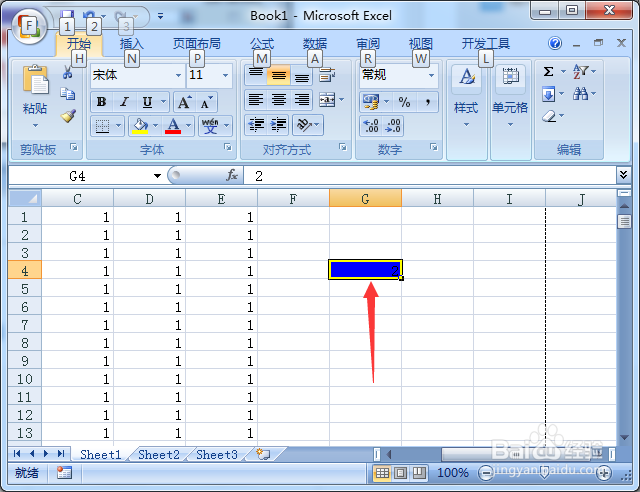The width and height of the screenshot is (640, 492).
Task: Click the Office Button
Action: click(x=29, y=27)
